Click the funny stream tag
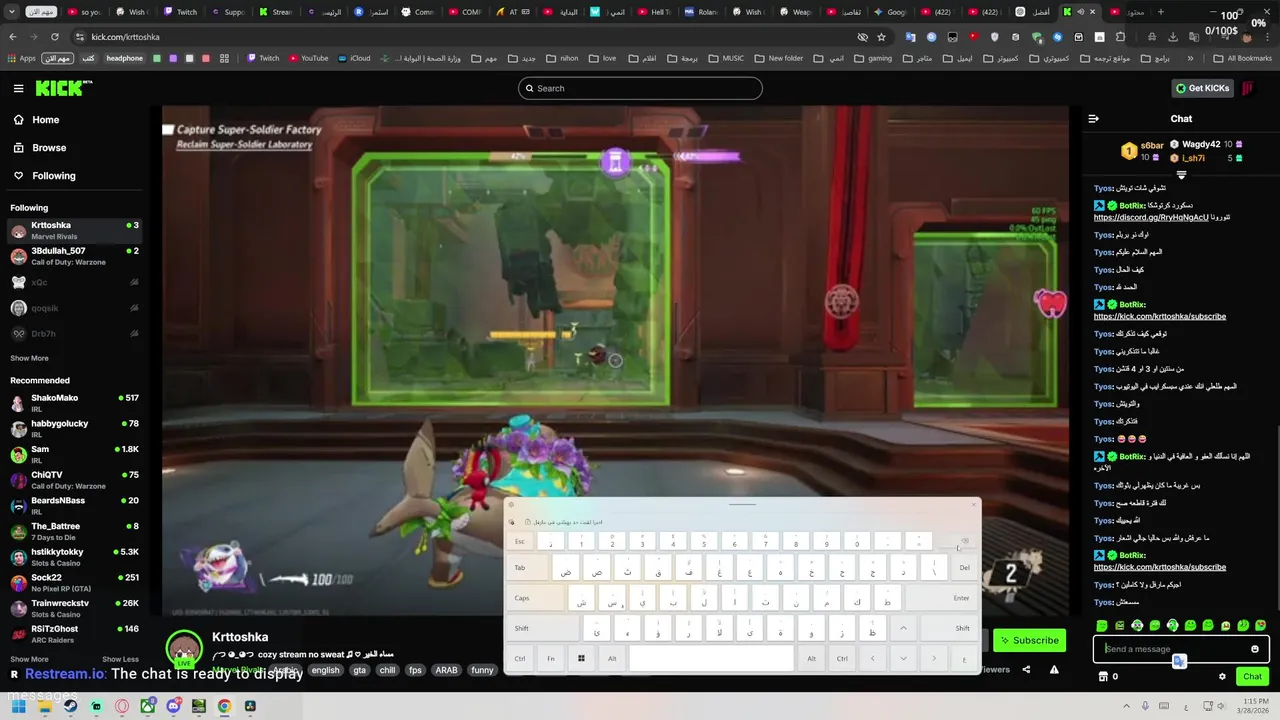Image resolution: width=1280 pixels, height=720 pixels. (482, 670)
